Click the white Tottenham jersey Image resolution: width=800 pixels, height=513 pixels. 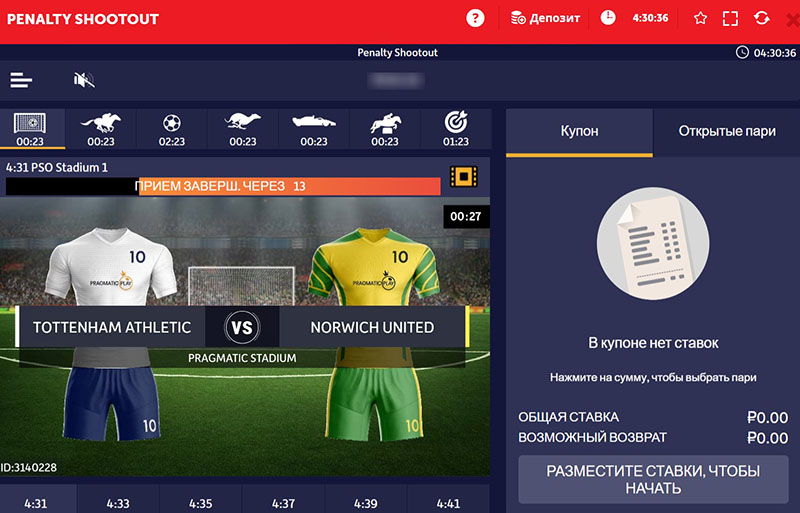(x=111, y=268)
